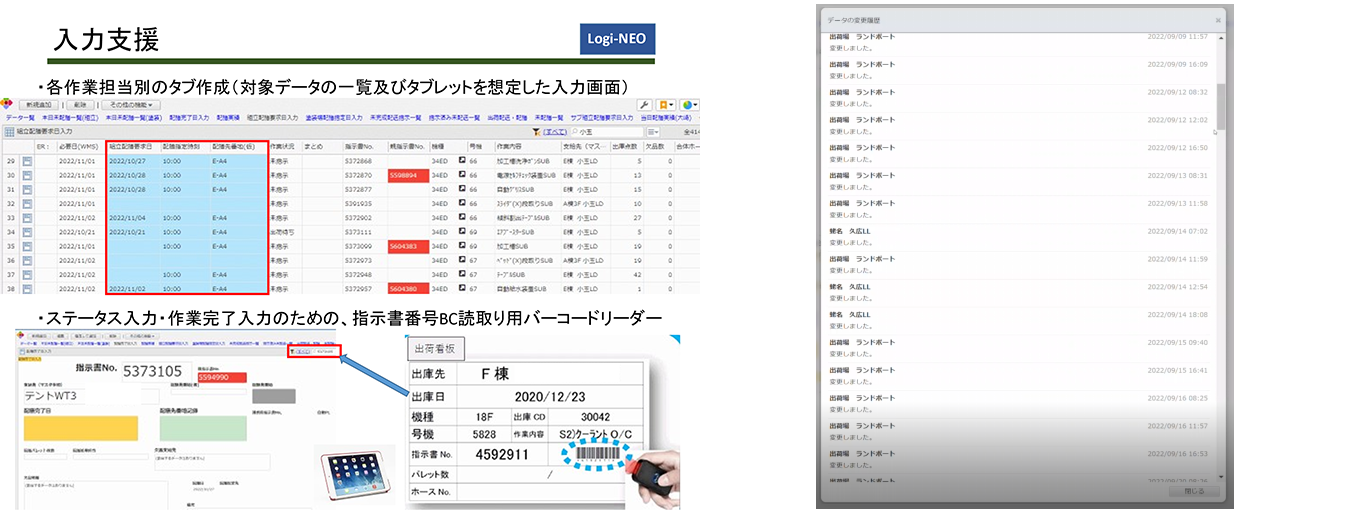Open record icon in row 30
The height and width of the screenshot is (525, 1363).
(28, 175)
